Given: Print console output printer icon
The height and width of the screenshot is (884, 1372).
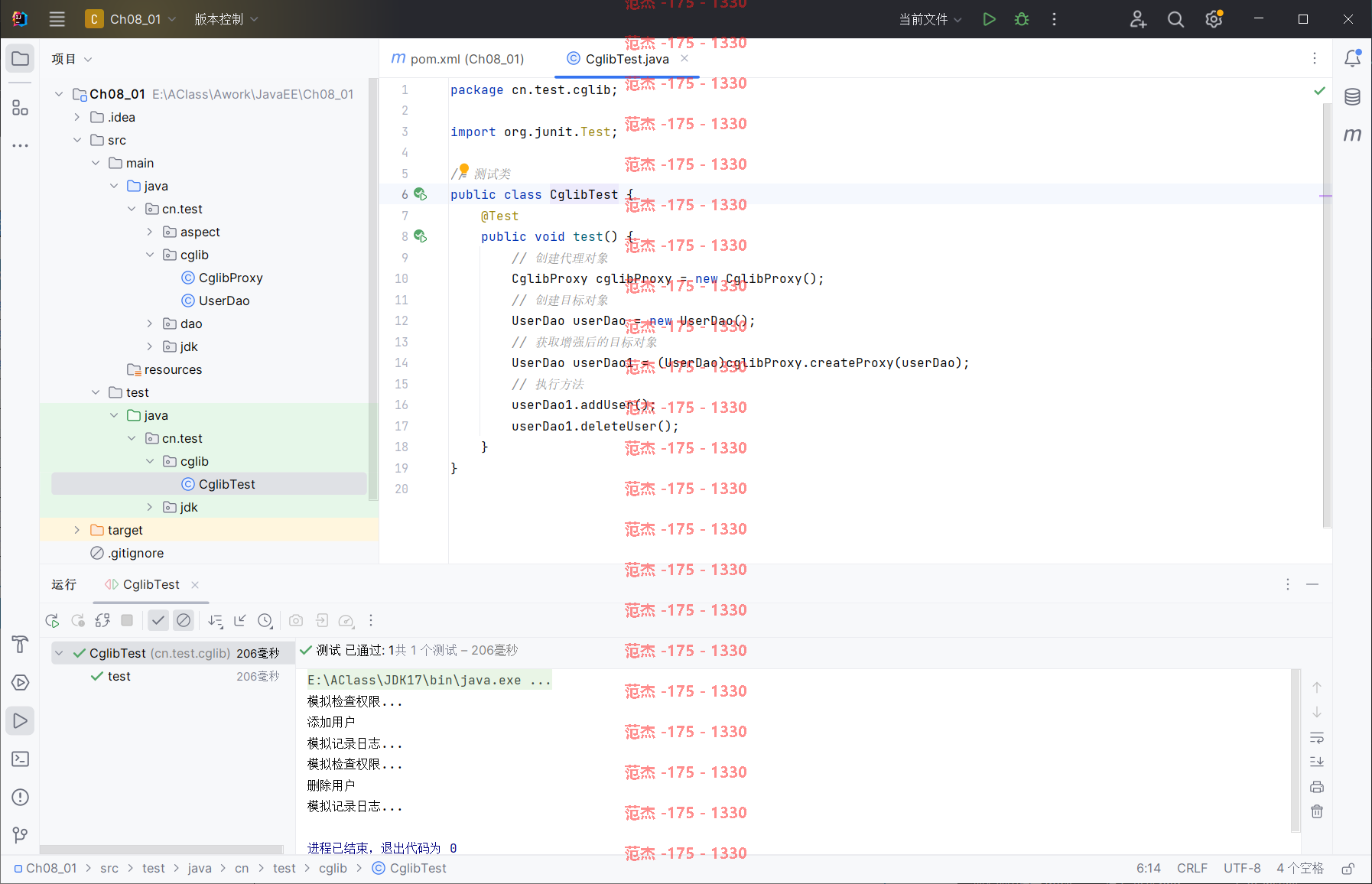Looking at the screenshot, I should 1317,787.
